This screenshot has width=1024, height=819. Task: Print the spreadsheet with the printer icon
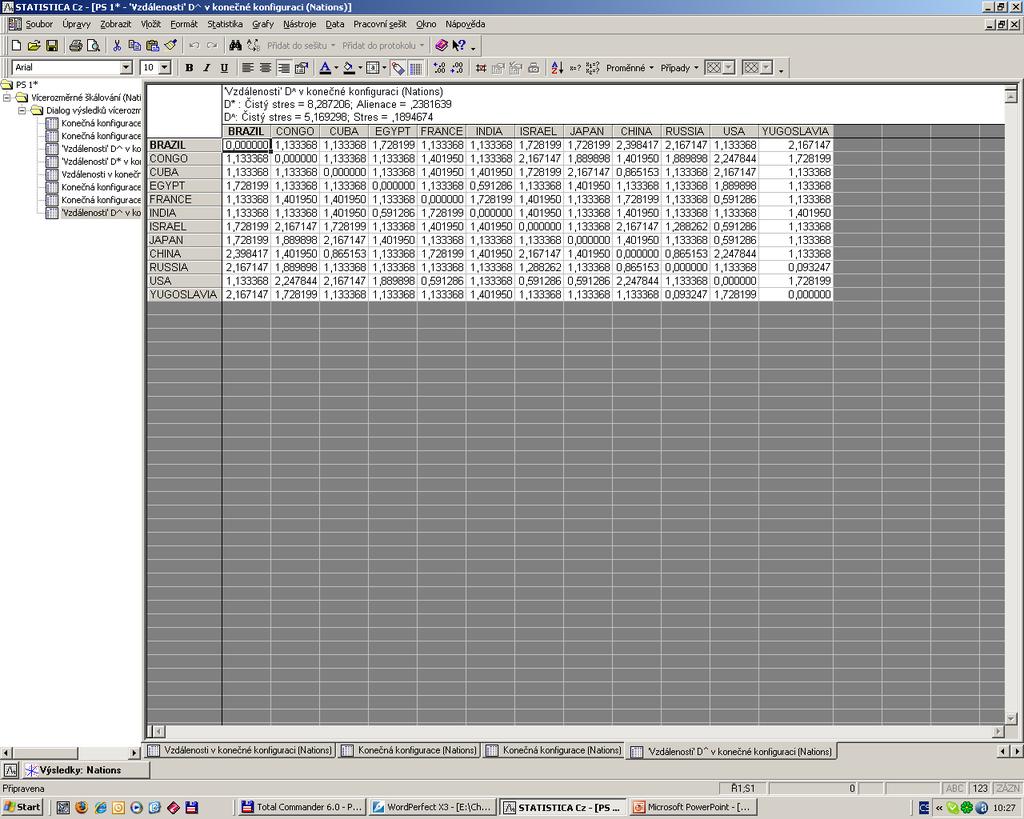tap(76, 46)
